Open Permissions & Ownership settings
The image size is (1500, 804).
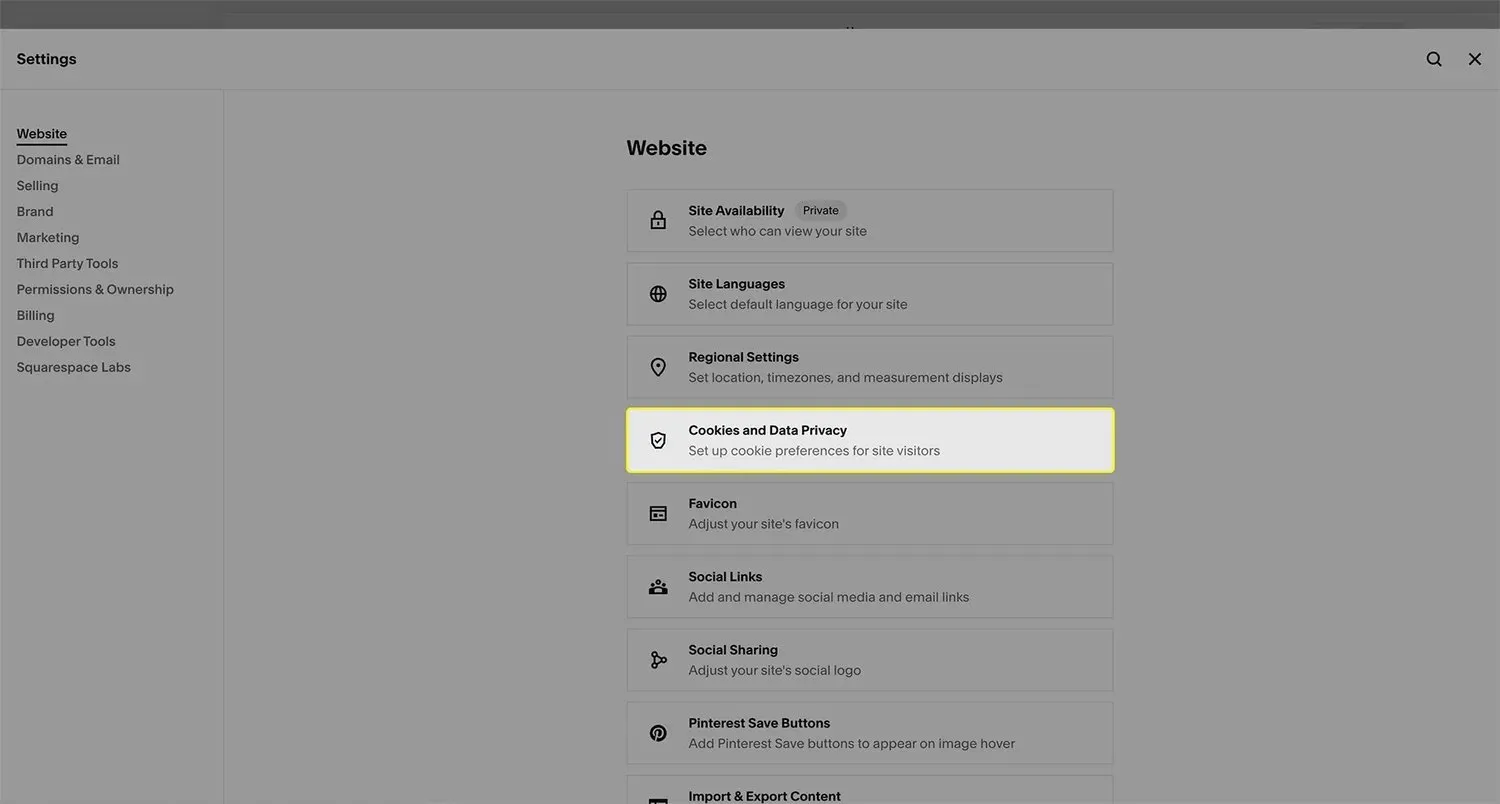[x=95, y=290]
